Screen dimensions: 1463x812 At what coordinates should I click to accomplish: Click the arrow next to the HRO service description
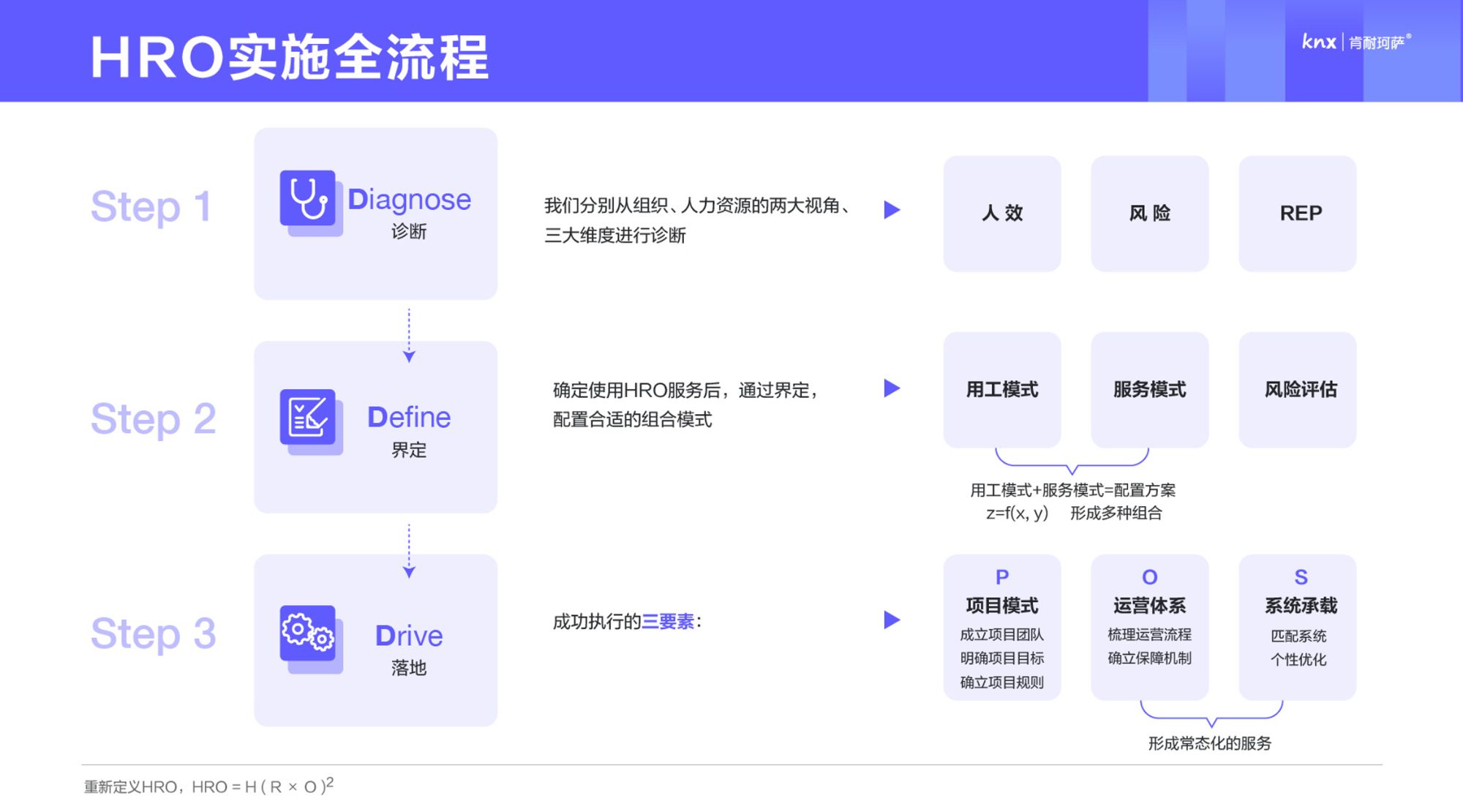891,388
